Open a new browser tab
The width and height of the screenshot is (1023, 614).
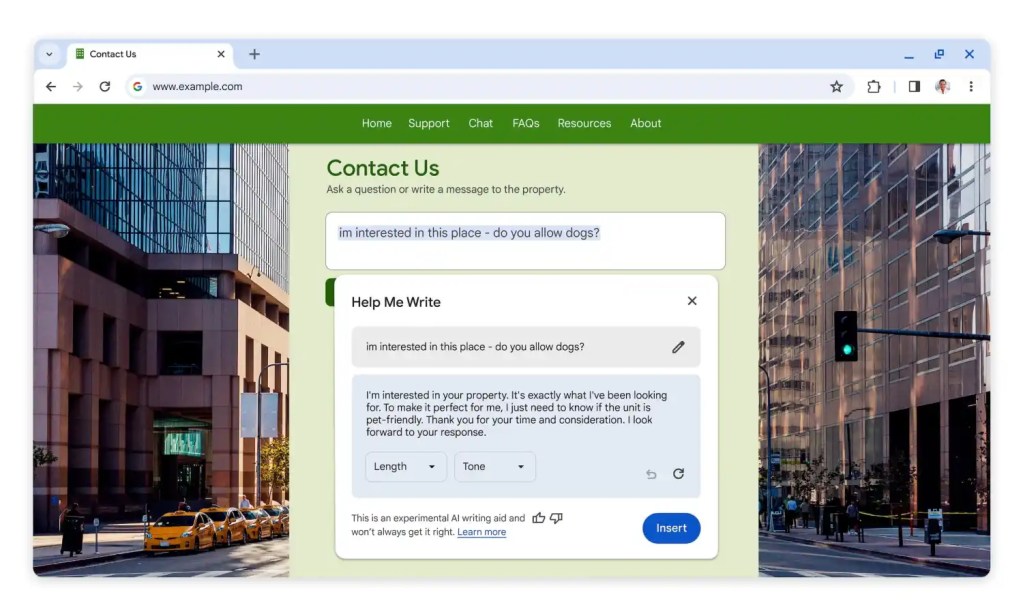[253, 54]
